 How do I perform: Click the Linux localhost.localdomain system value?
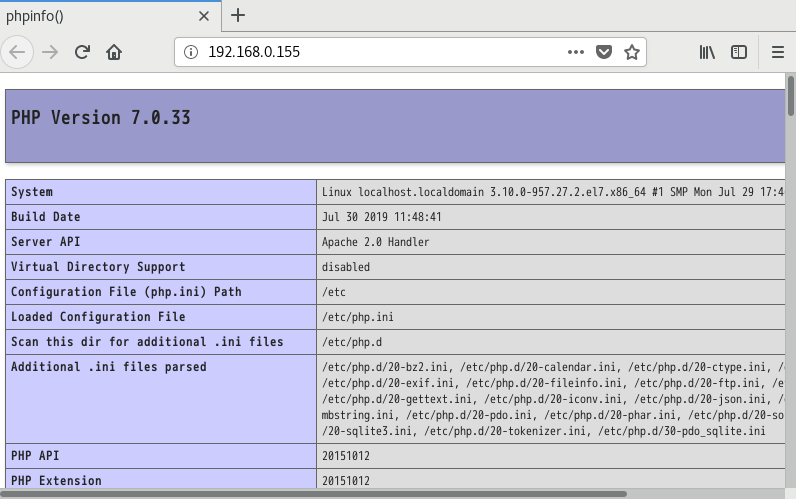point(553,192)
